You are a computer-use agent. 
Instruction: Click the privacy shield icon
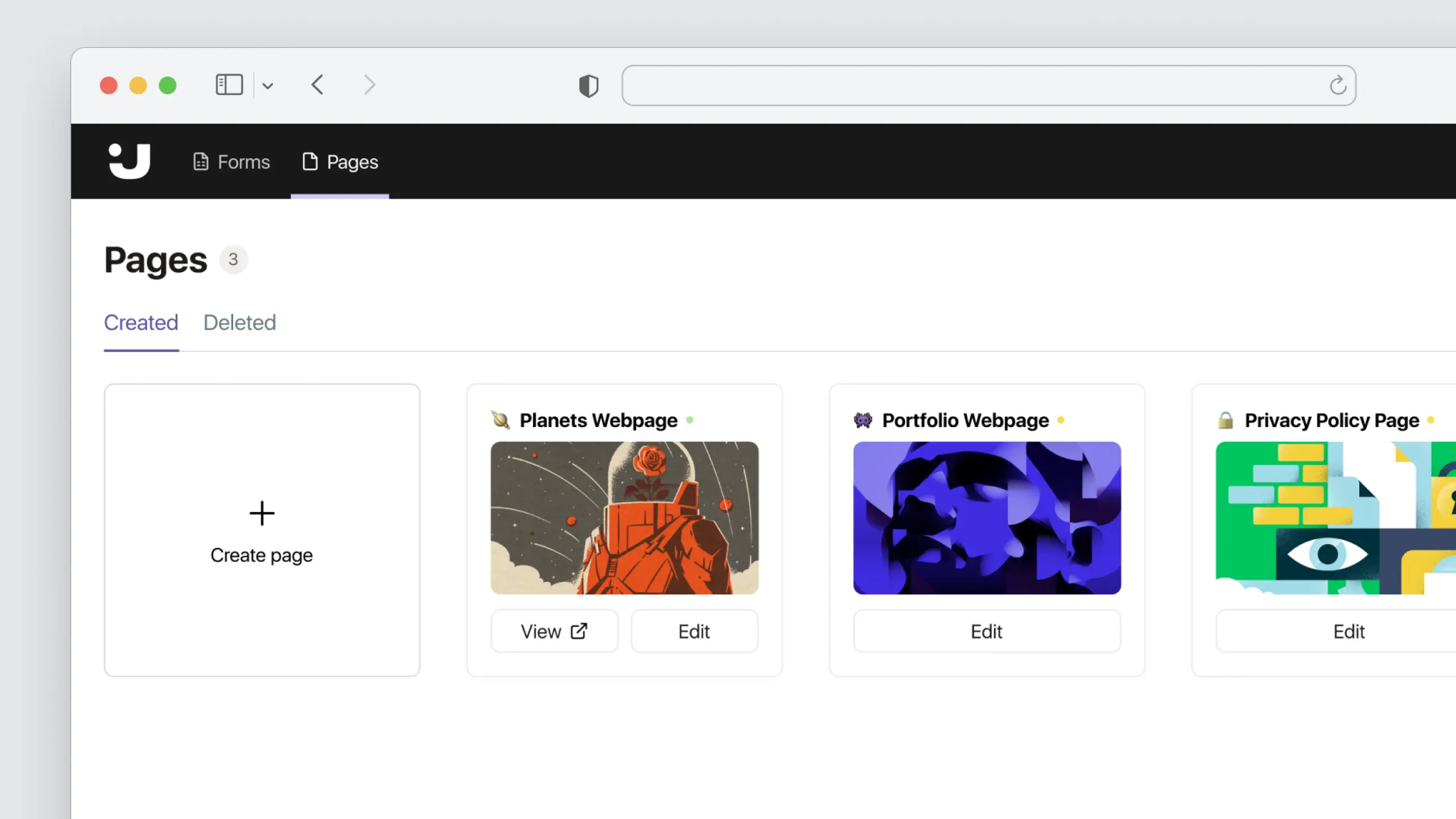[x=589, y=86]
